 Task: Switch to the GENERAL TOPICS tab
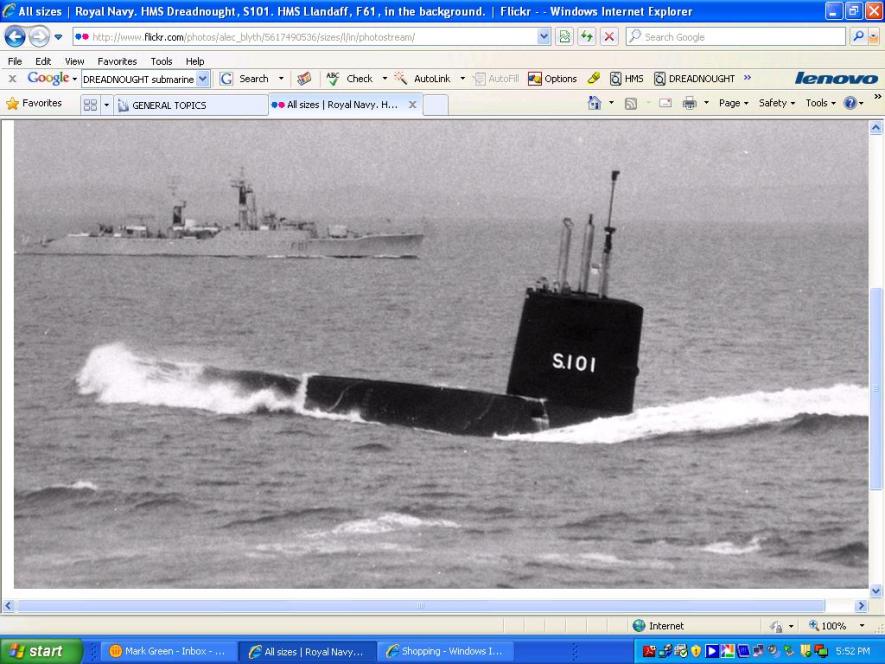189,105
